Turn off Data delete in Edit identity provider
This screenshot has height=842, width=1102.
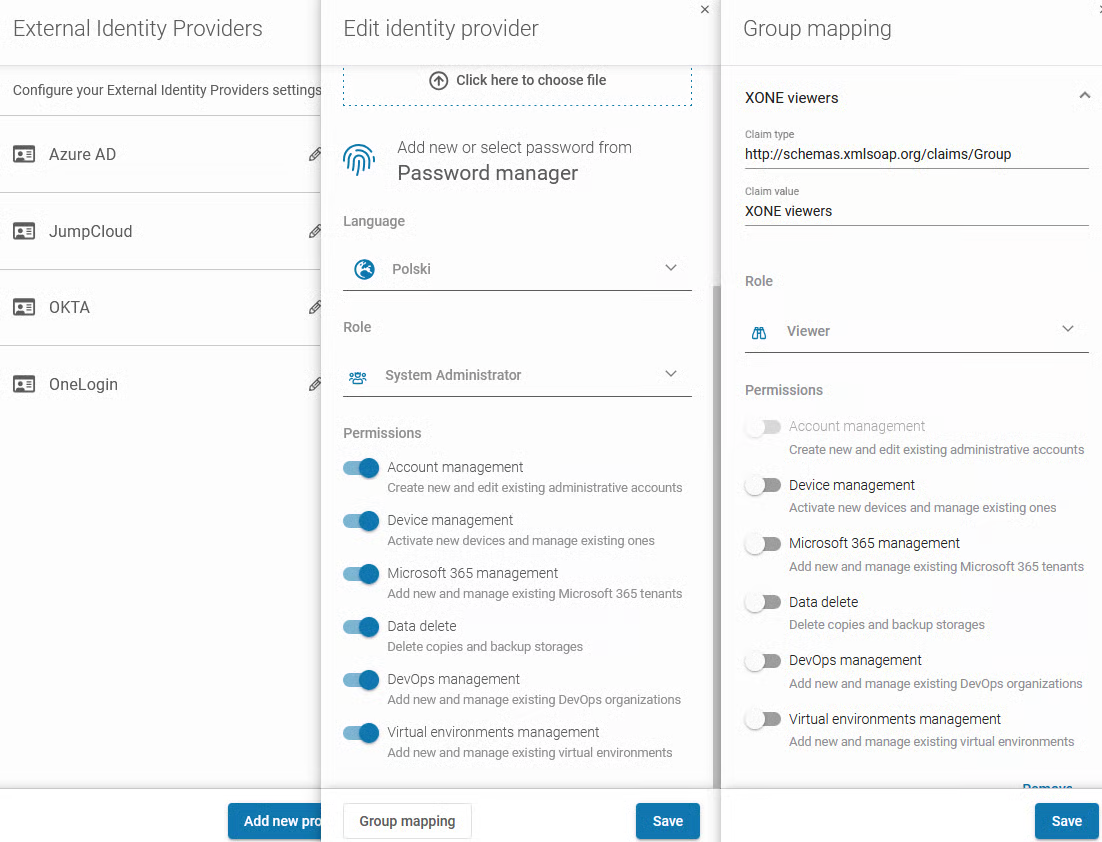[361, 627]
